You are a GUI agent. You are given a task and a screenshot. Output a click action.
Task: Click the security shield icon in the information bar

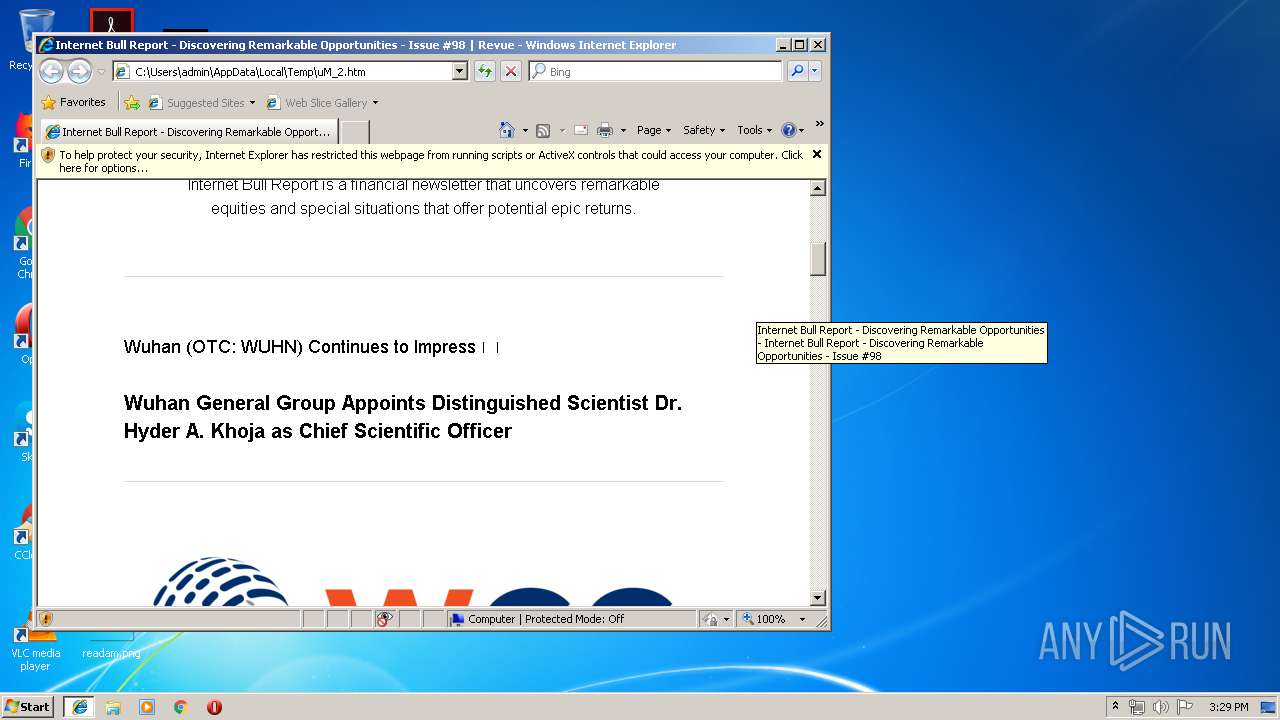[48, 155]
